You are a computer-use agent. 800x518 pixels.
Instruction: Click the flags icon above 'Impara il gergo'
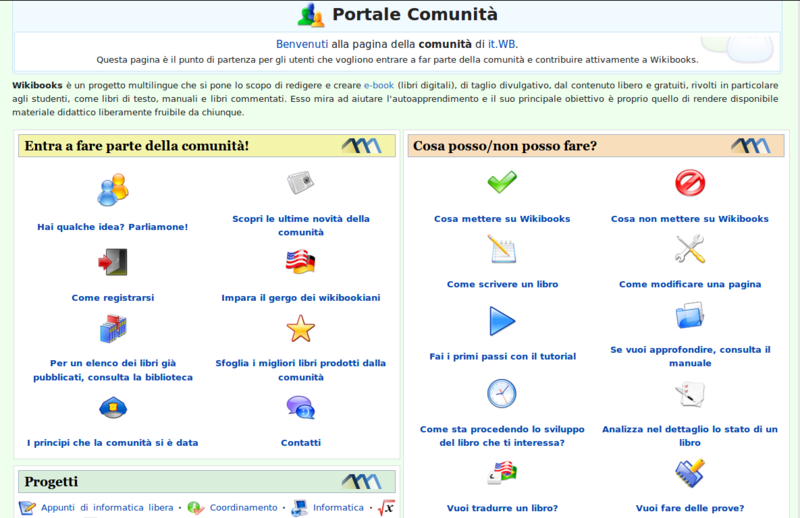301,262
